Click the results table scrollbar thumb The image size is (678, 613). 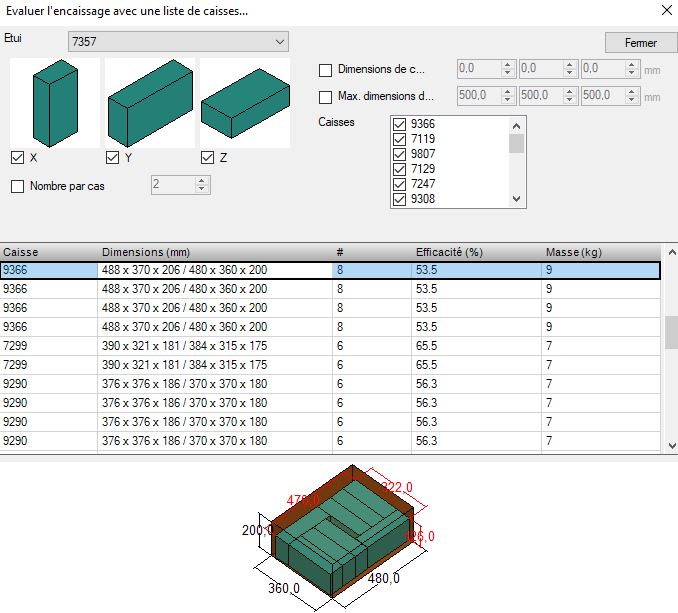coord(672,332)
